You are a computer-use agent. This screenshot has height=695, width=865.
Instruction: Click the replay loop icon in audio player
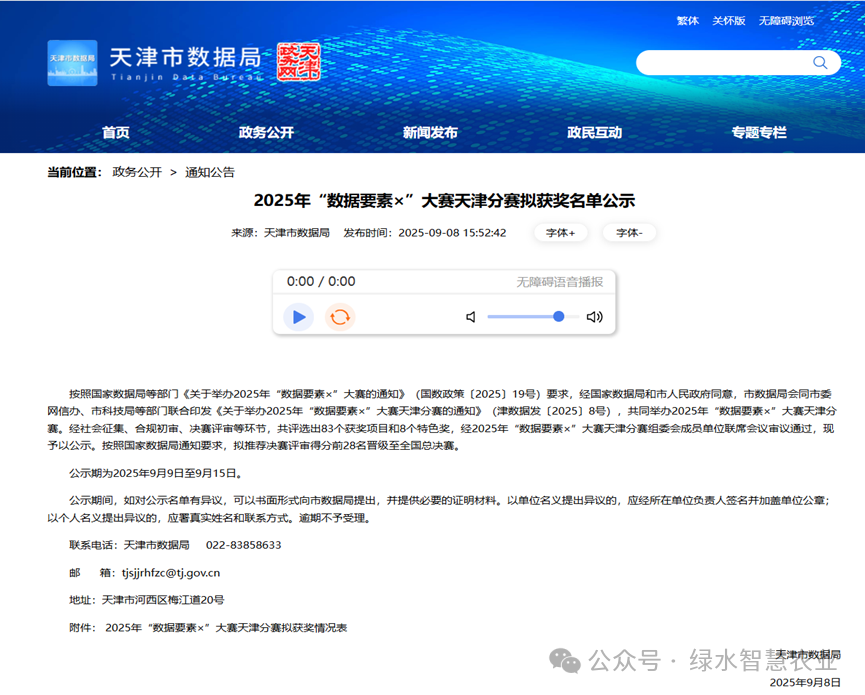pos(340,316)
